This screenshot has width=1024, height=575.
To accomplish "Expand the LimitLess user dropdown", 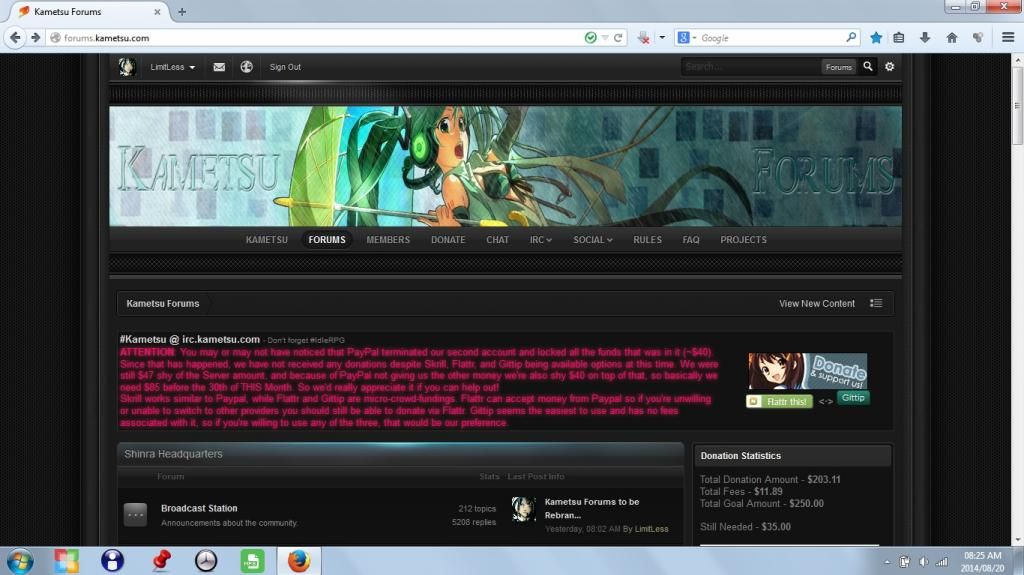I will [x=172, y=67].
